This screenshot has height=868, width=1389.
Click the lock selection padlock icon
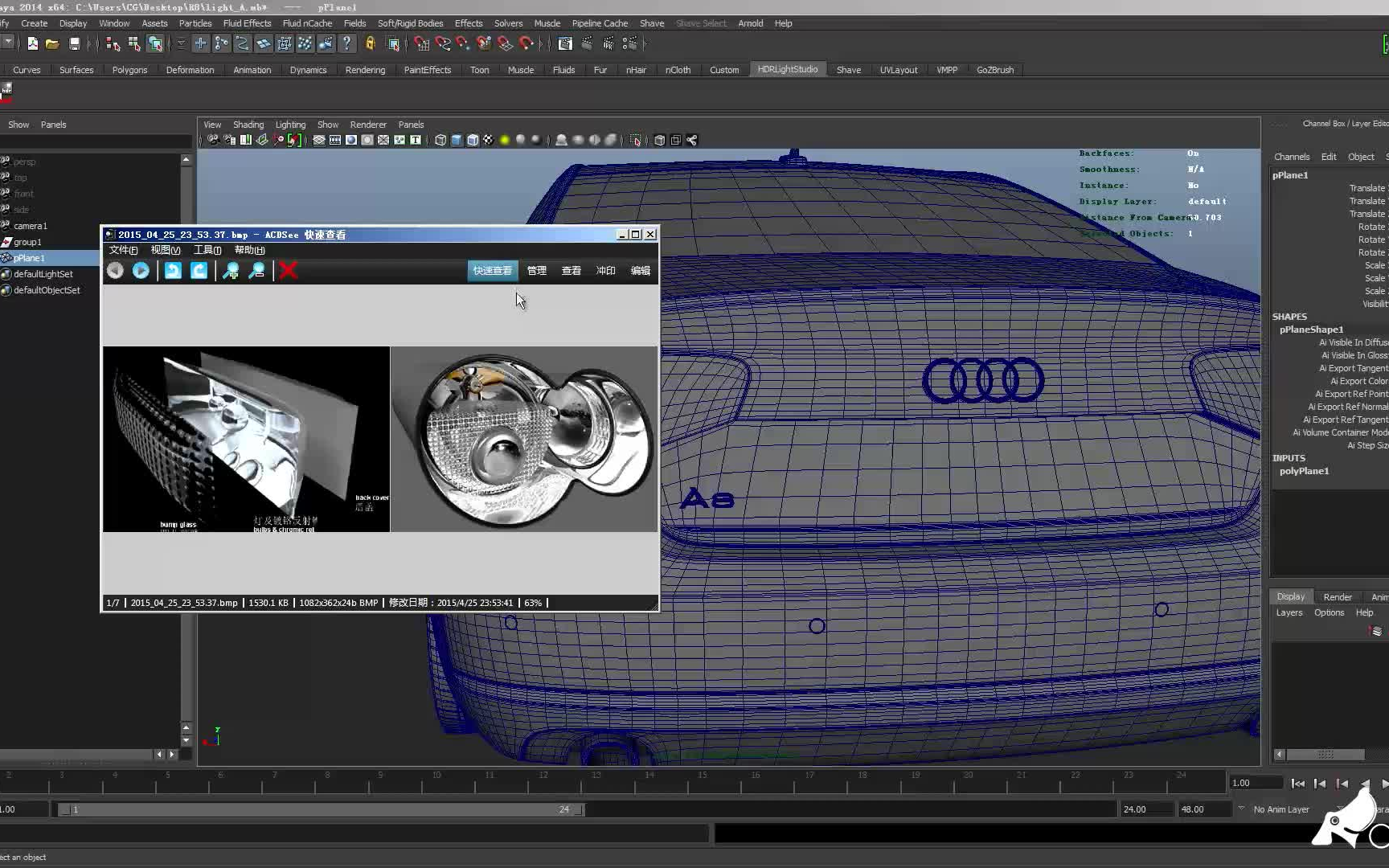click(370, 43)
